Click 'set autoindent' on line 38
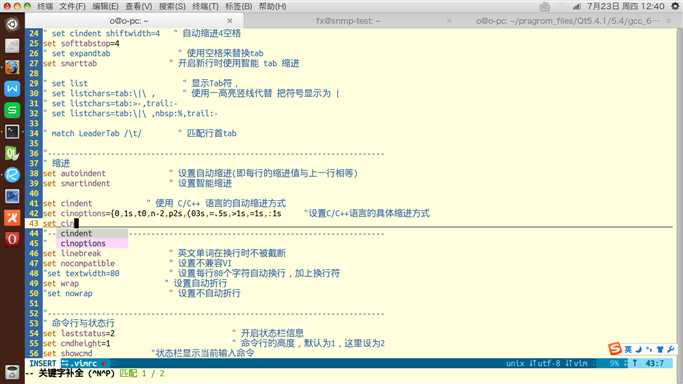This screenshot has width=683, height=384. point(74,173)
